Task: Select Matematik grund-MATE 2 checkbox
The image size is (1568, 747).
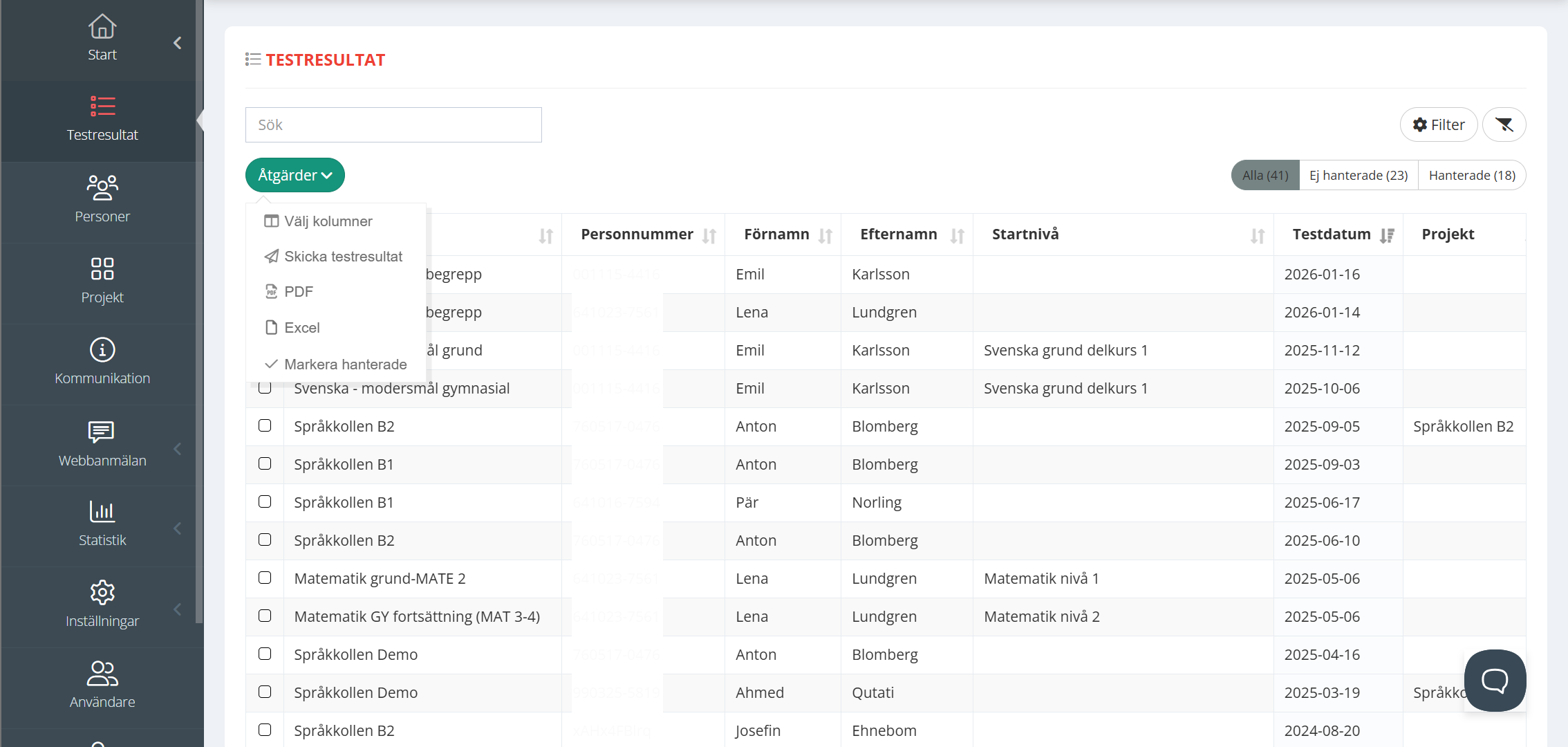Action: 265,578
